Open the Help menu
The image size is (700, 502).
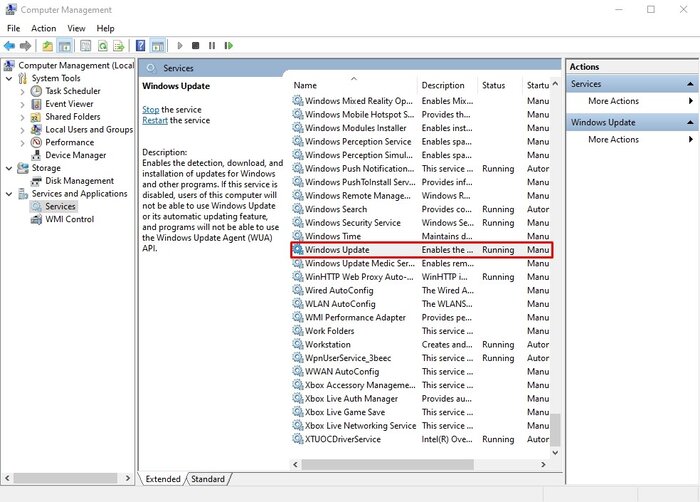tap(105, 28)
